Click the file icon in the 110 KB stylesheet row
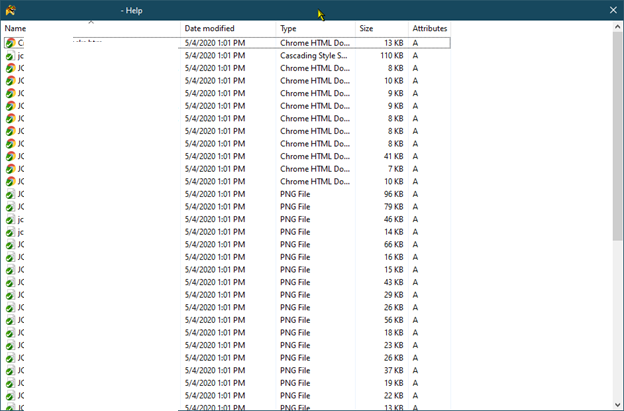Screen dimensions: 624x411 click(x=11, y=56)
